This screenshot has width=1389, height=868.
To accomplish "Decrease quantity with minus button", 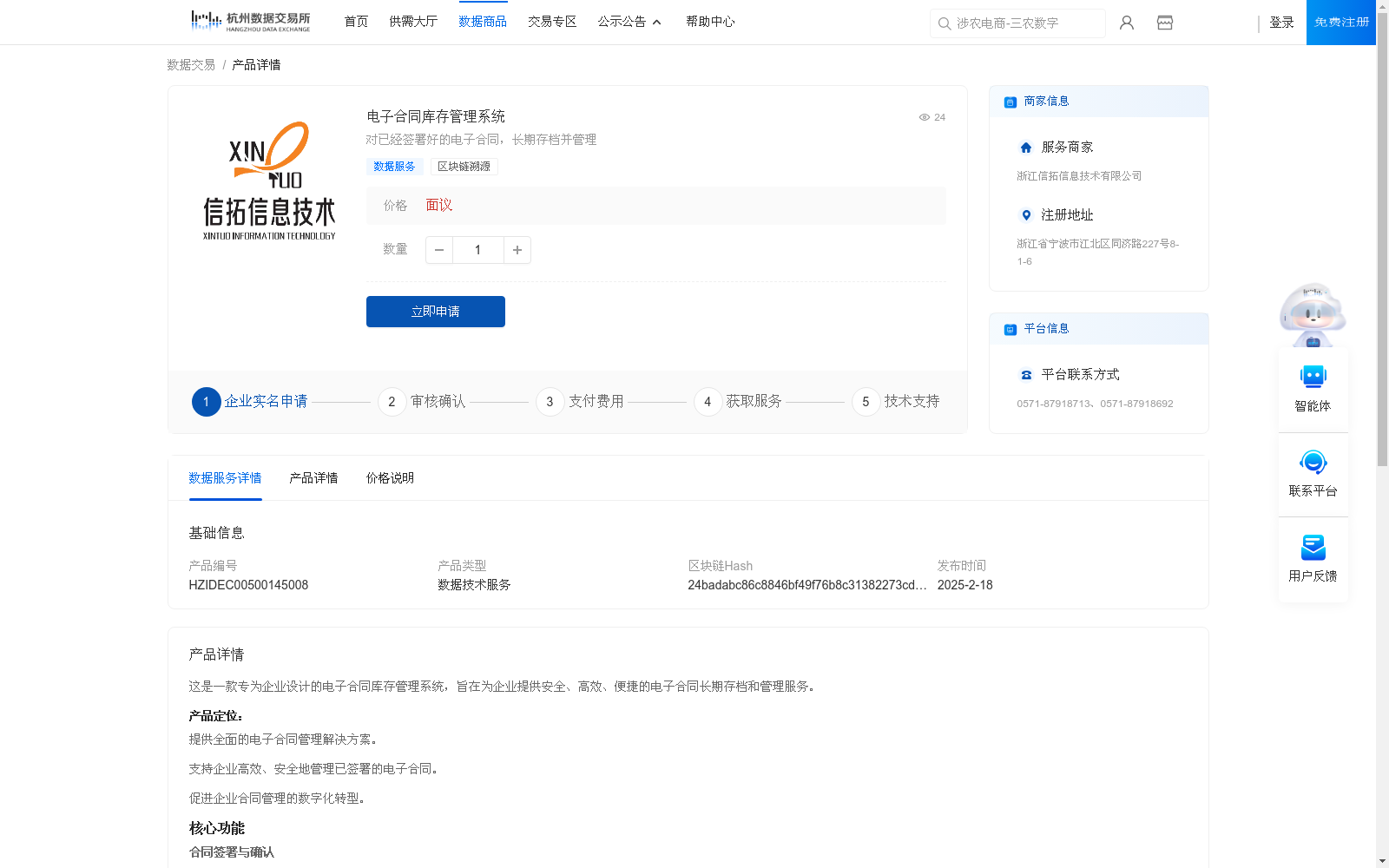I will click(439, 250).
